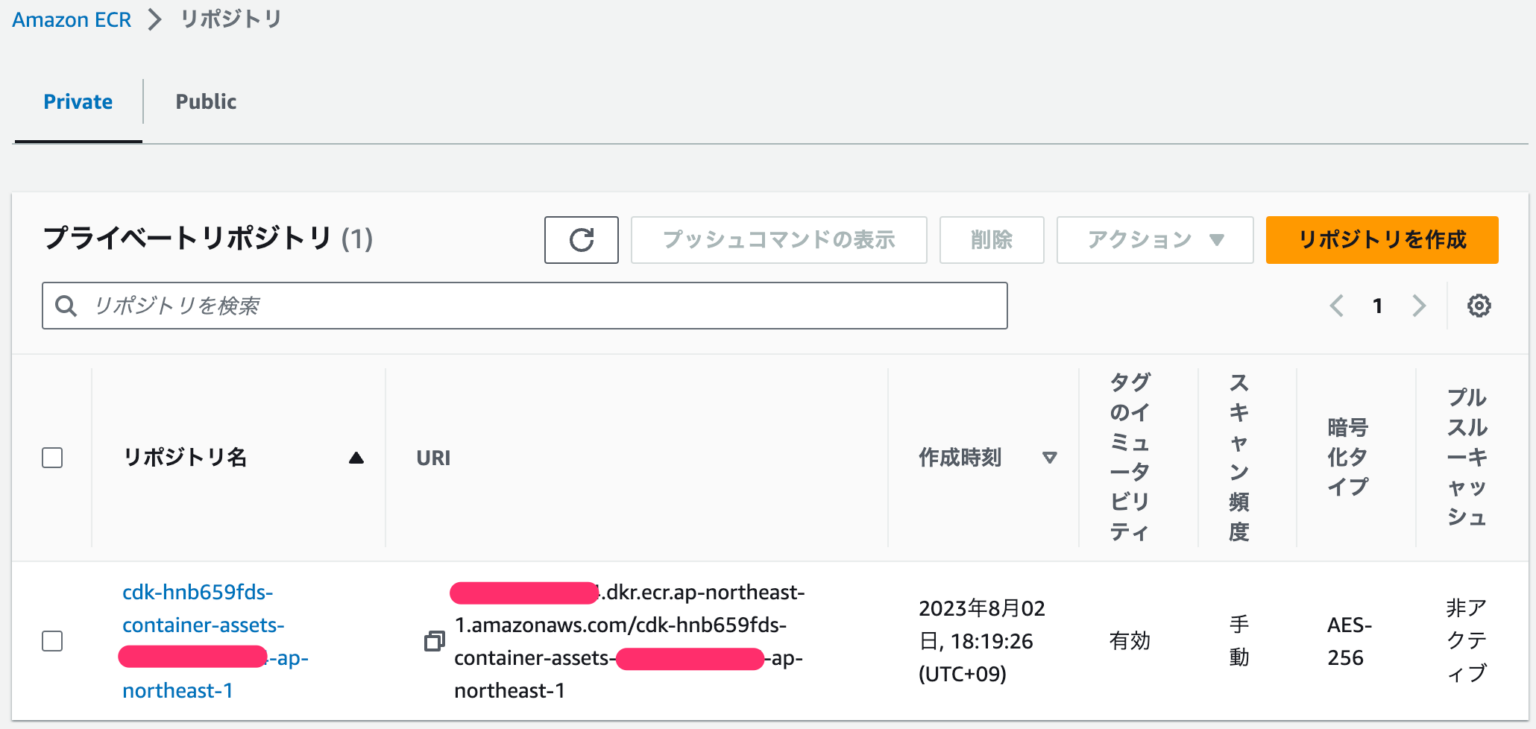The height and width of the screenshot is (729, 1536).
Task: Click the リポジトリを作成 button
Action: [1382, 240]
